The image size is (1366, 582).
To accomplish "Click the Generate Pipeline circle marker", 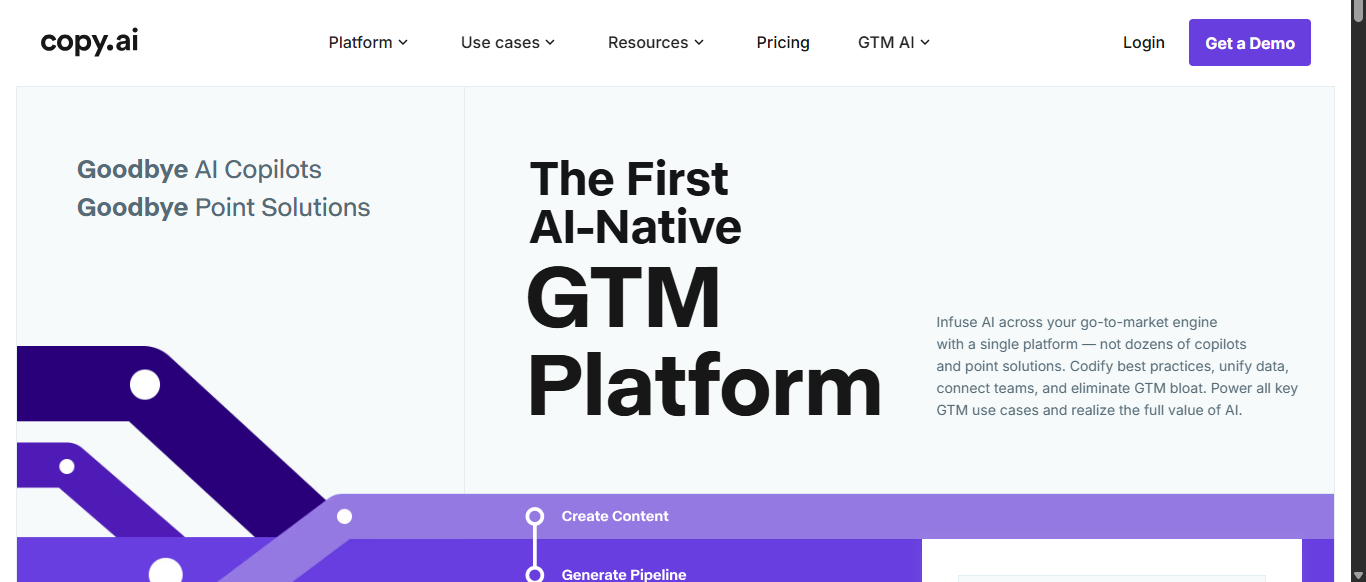I will [x=535, y=574].
